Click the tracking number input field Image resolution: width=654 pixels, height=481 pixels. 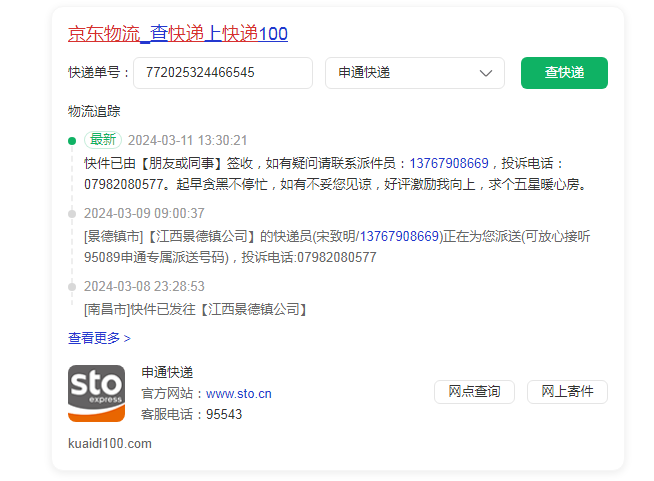(x=223, y=73)
